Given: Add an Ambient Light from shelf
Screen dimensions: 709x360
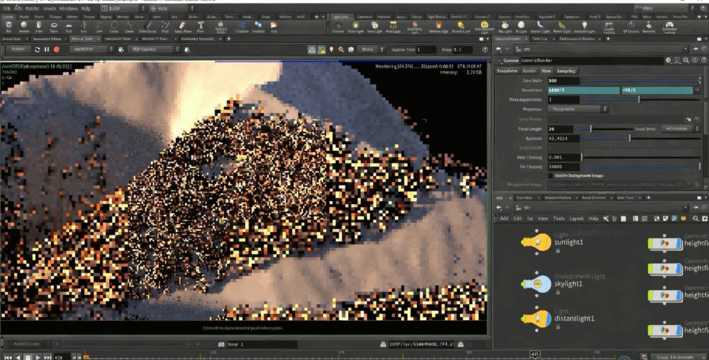Looking at the screenshot, I should (584, 27).
